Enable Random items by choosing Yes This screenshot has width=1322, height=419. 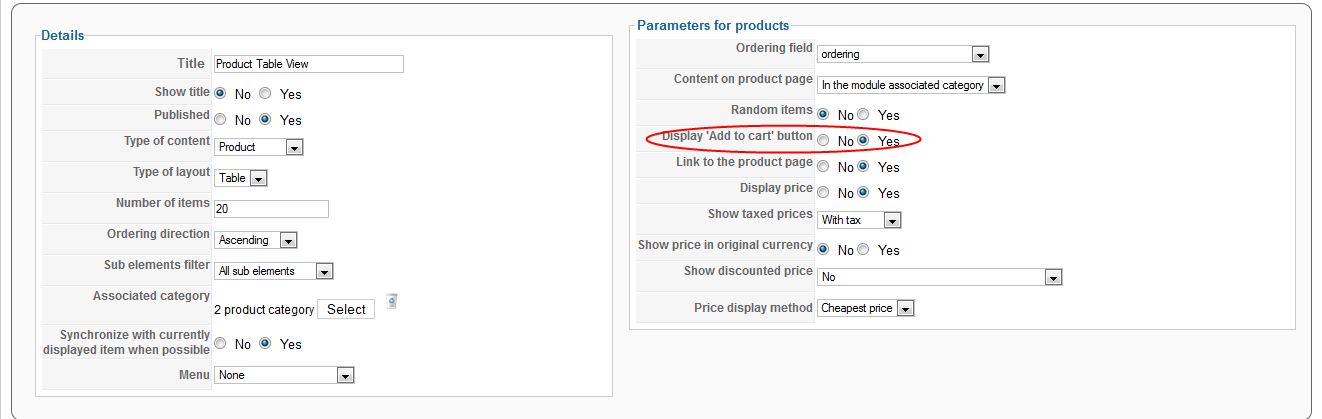[x=863, y=115]
